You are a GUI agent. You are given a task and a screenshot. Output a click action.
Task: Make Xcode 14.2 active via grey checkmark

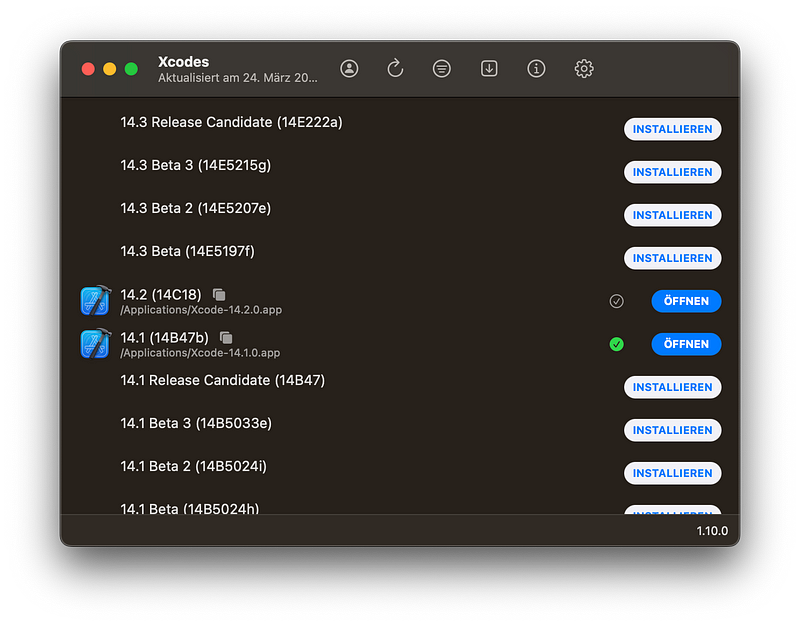[616, 301]
